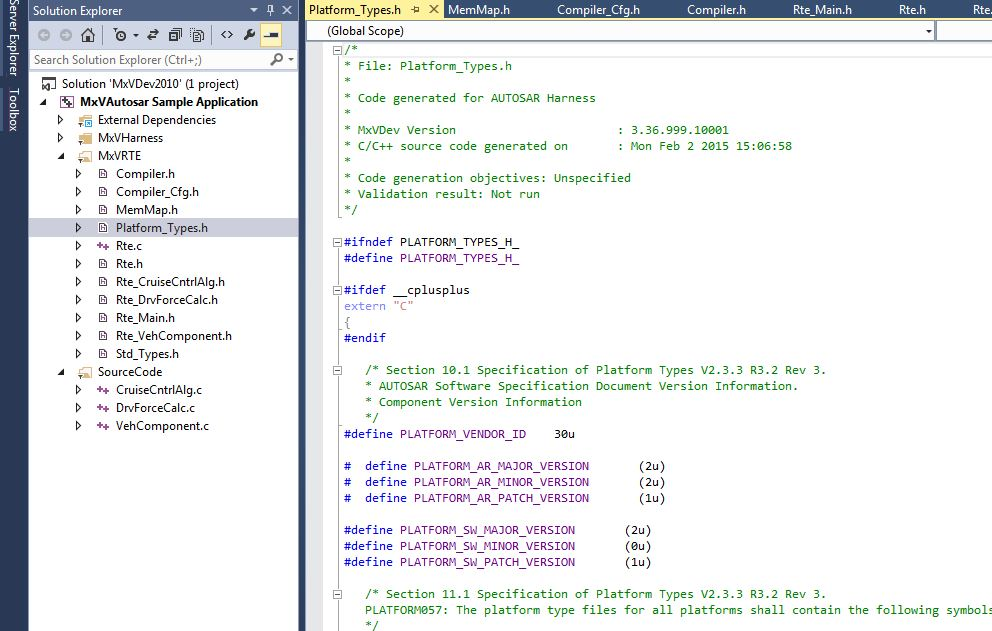Collapse the Section 10.1 comment block
Viewport: 992px width, 631px height.
click(x=337, y=370)
